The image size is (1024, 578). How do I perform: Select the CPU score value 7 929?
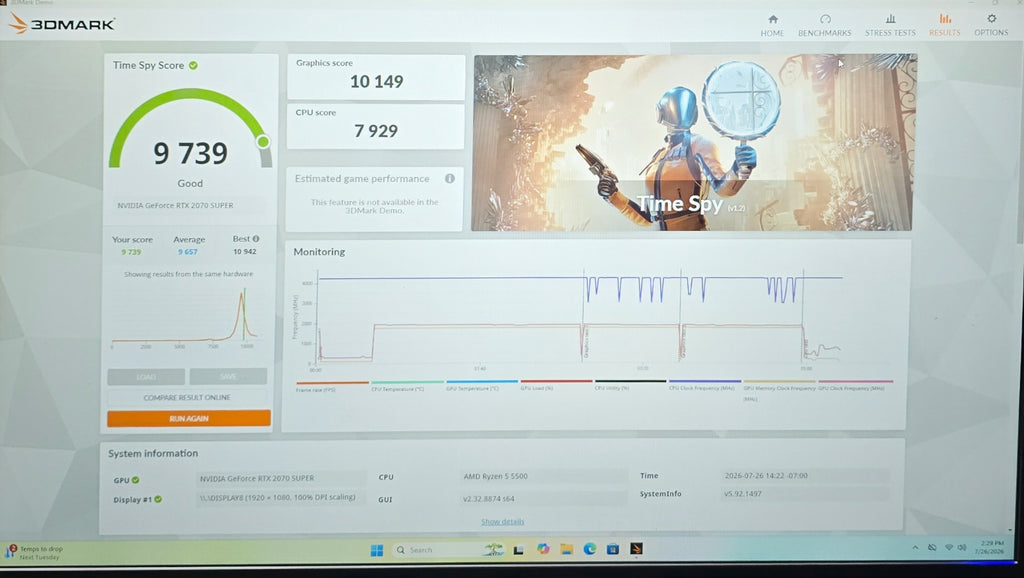[x=376, y=131]
